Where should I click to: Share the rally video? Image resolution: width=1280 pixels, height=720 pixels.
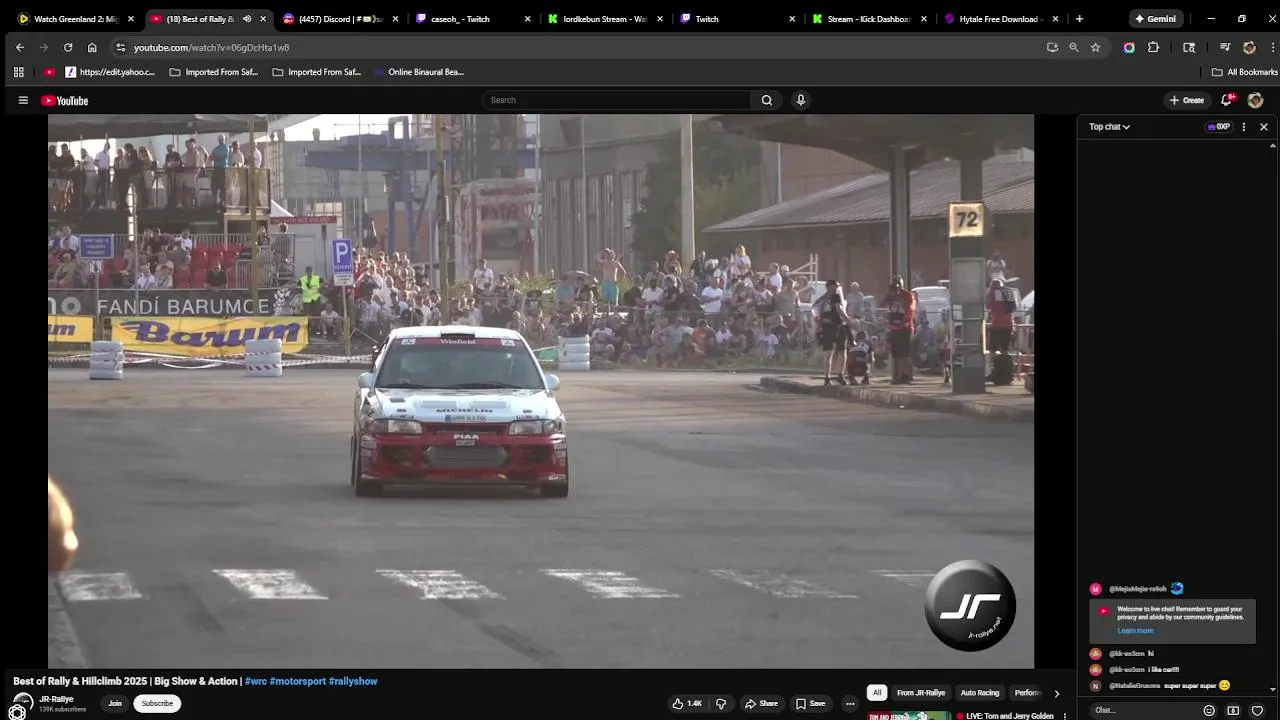point(761,703)
